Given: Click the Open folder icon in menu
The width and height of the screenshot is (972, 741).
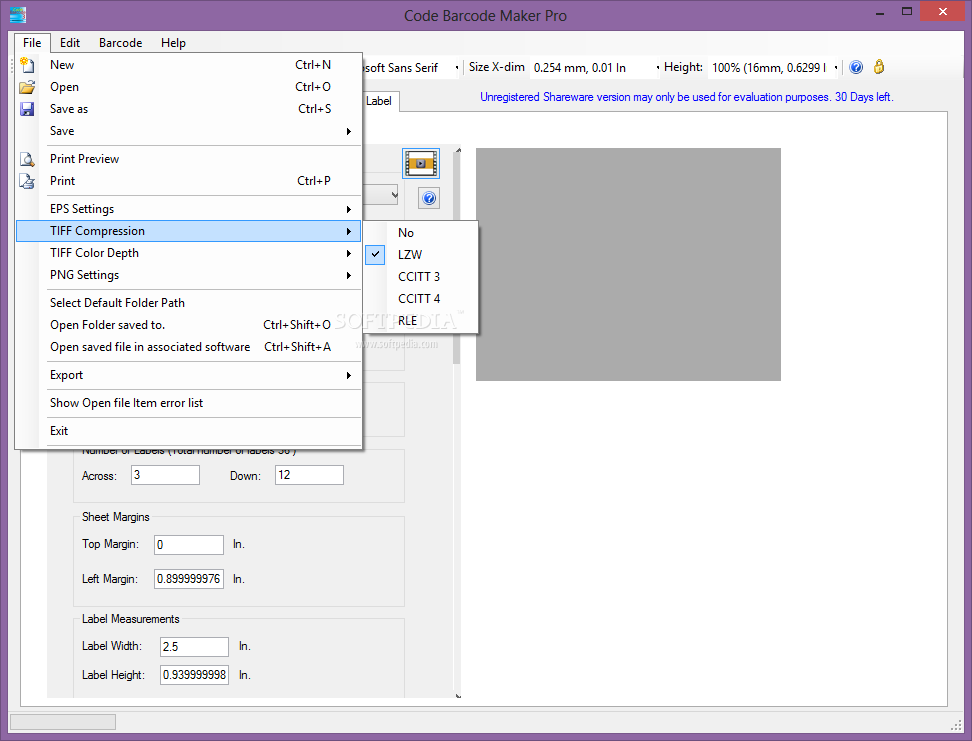Looking at the screenshot, I should [x=27, y=87].
